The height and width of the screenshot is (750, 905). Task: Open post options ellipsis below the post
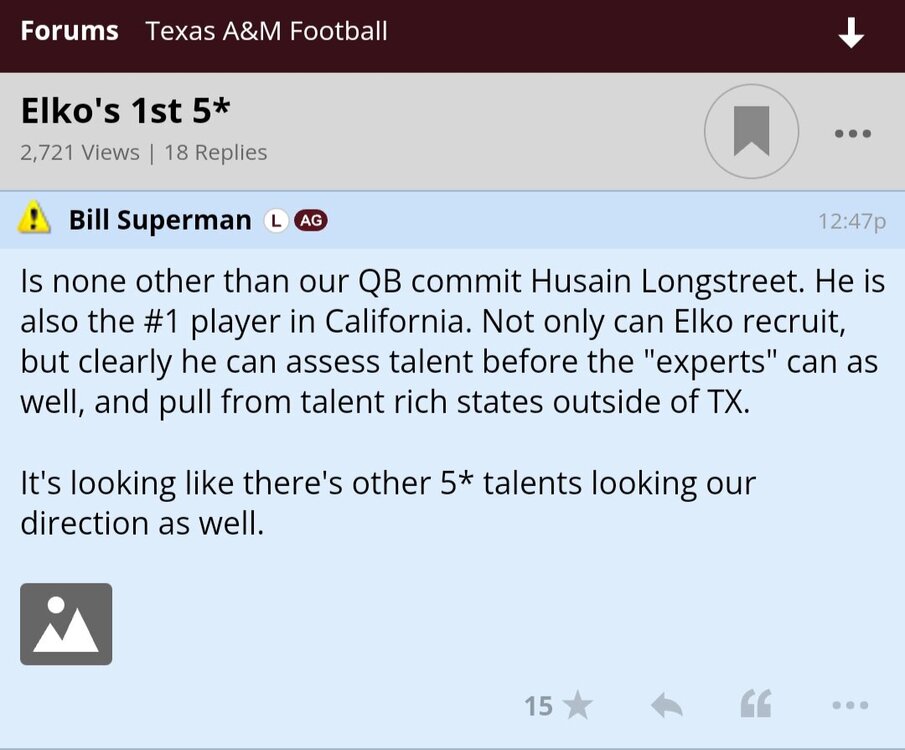850,706
